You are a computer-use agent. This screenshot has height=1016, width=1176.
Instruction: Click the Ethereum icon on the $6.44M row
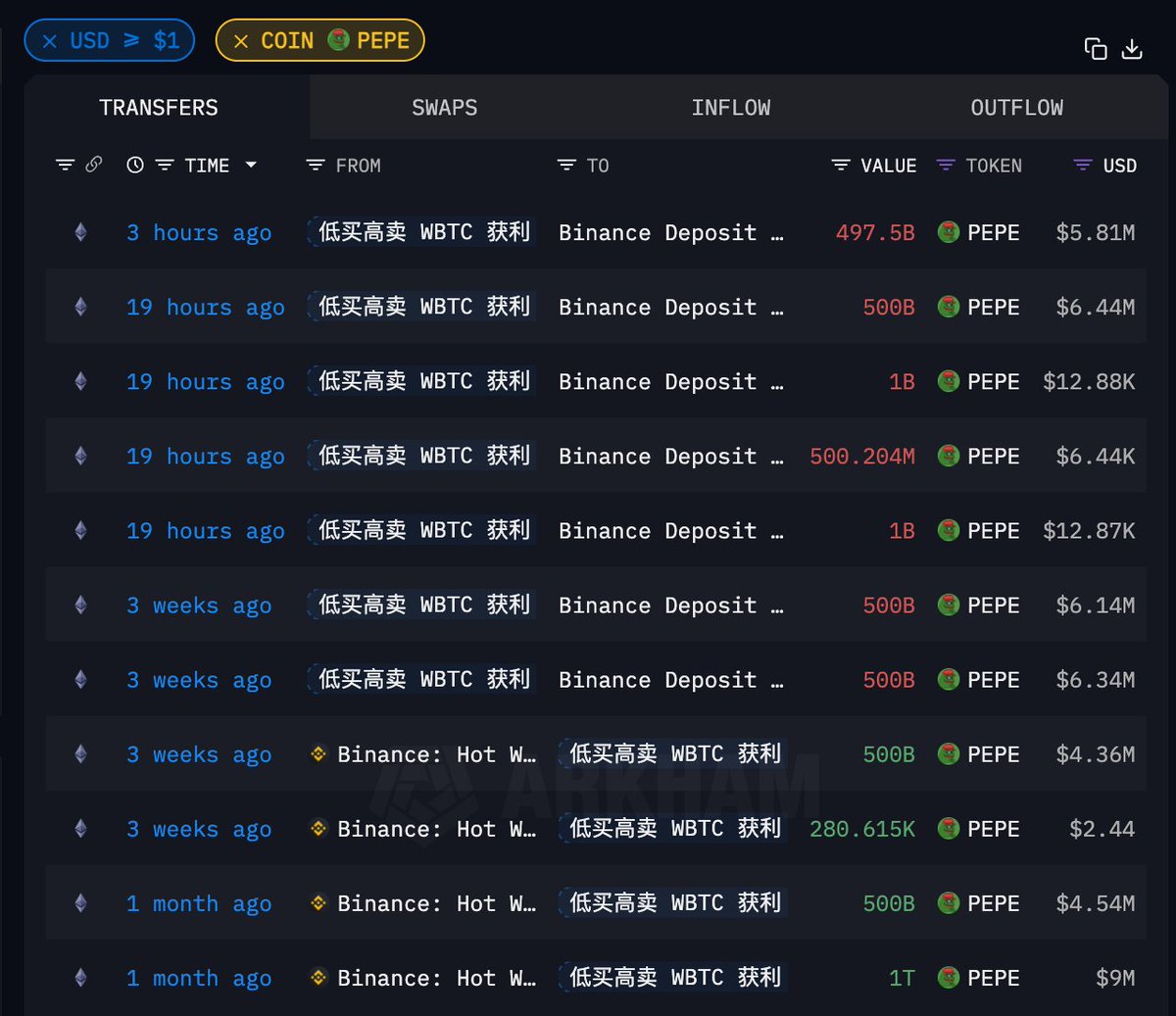pos(81,307)
